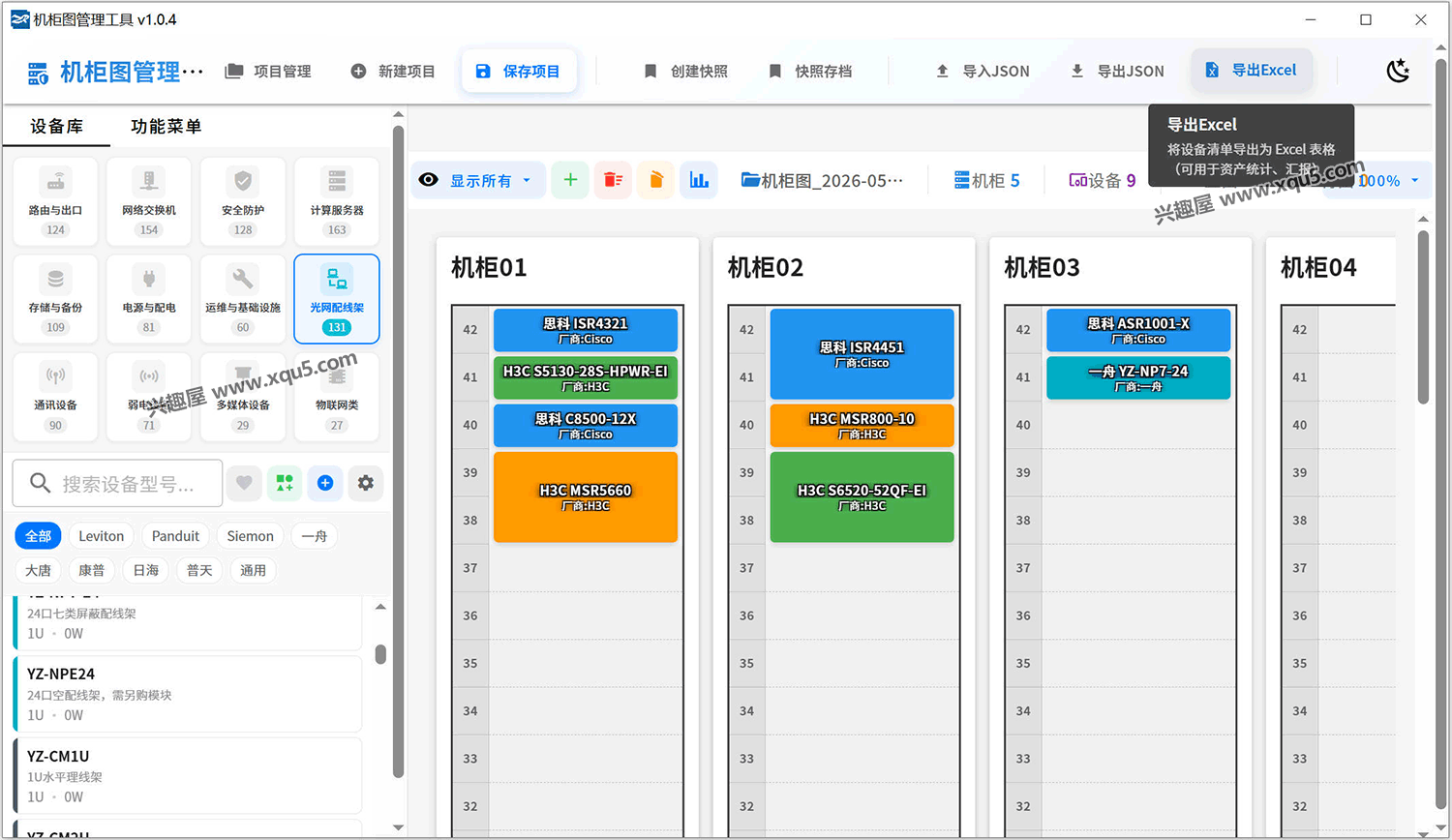Select 思科 ISR4321 device in 机柜01
1452x840 pixels.
[586, 330]
